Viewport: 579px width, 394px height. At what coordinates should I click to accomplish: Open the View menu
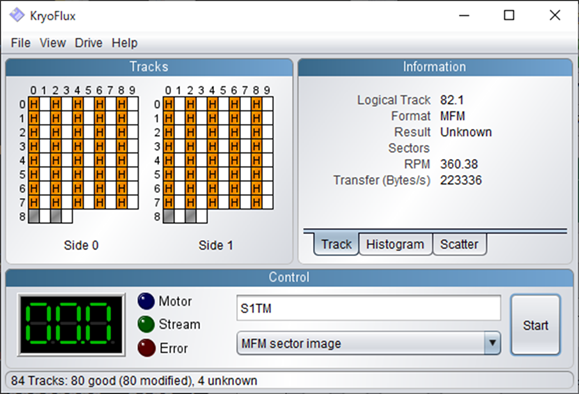click(x=53, y=43)
